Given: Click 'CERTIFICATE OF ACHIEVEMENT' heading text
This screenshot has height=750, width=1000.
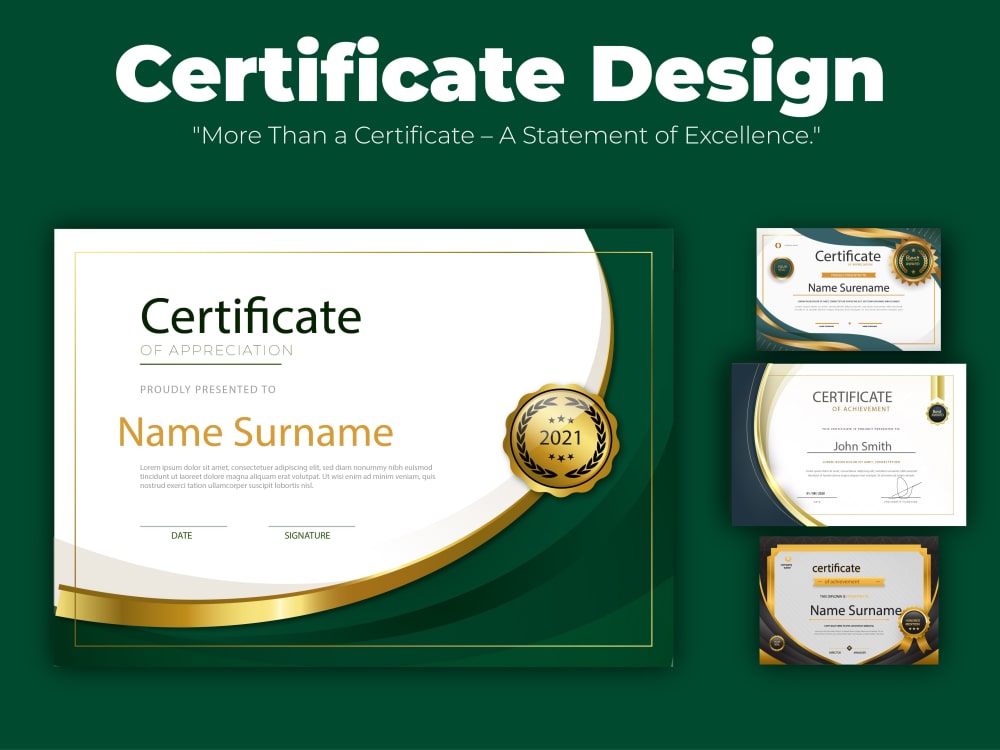Looking at the screenshot, I should 853,401.
